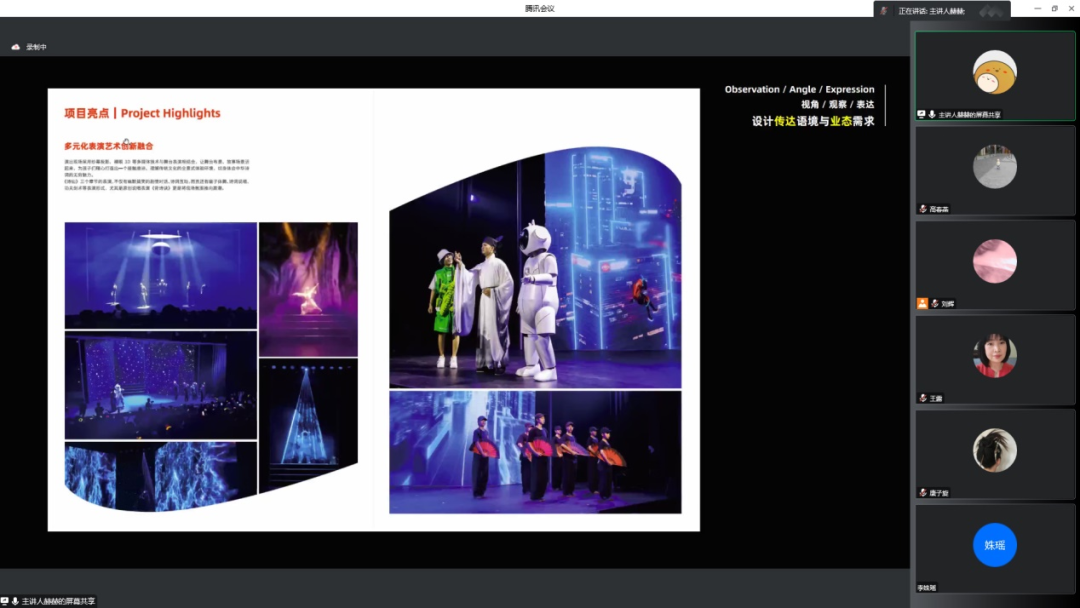Select 王露's participant avatar
This screenshot has width=1080, height=608.
[x=994, y=355]
